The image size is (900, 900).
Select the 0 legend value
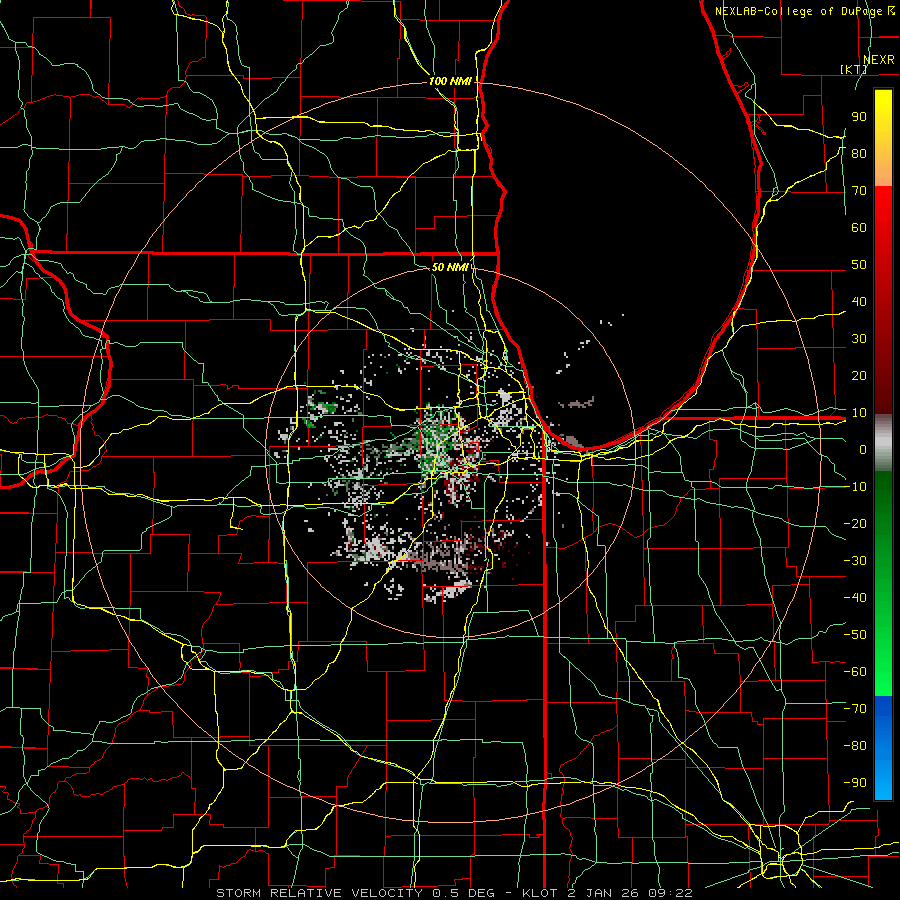click(863, 450)
